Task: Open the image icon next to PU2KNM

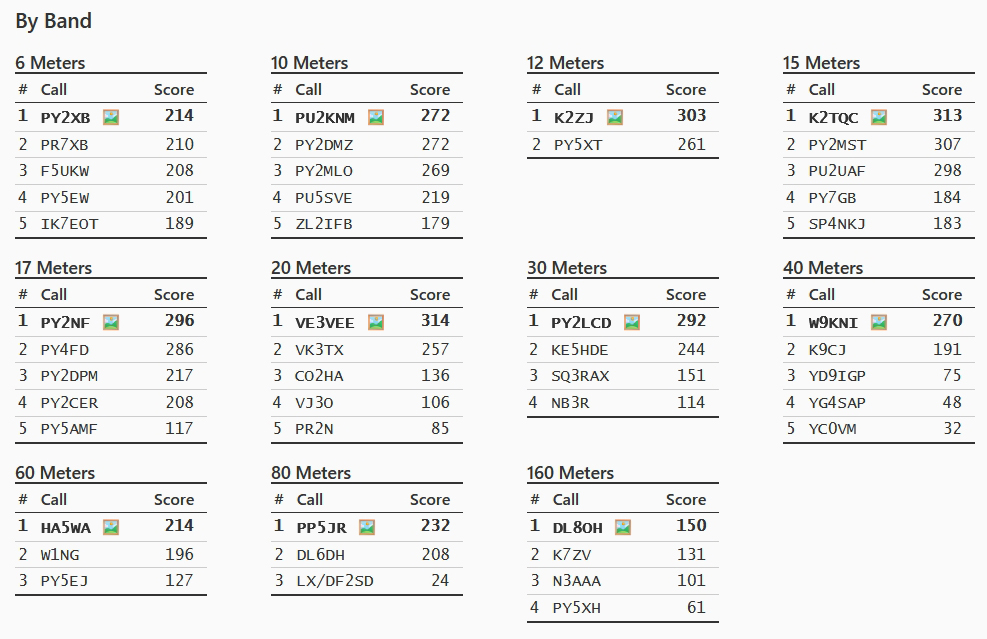Action: [376, 117]
